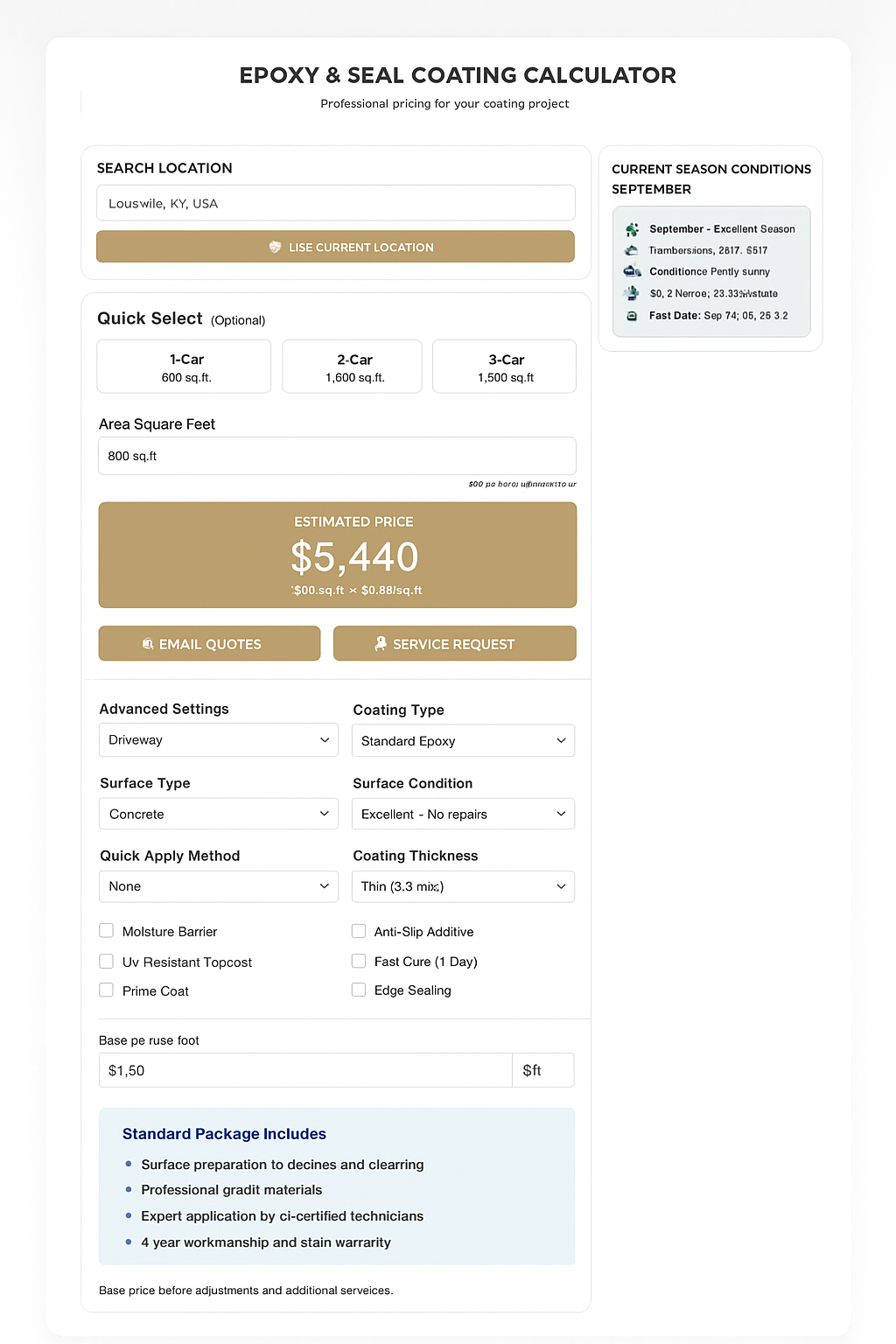896x1344 pixels.
Task: Click the person icon beside Service Request
Action: coord(381,643)
